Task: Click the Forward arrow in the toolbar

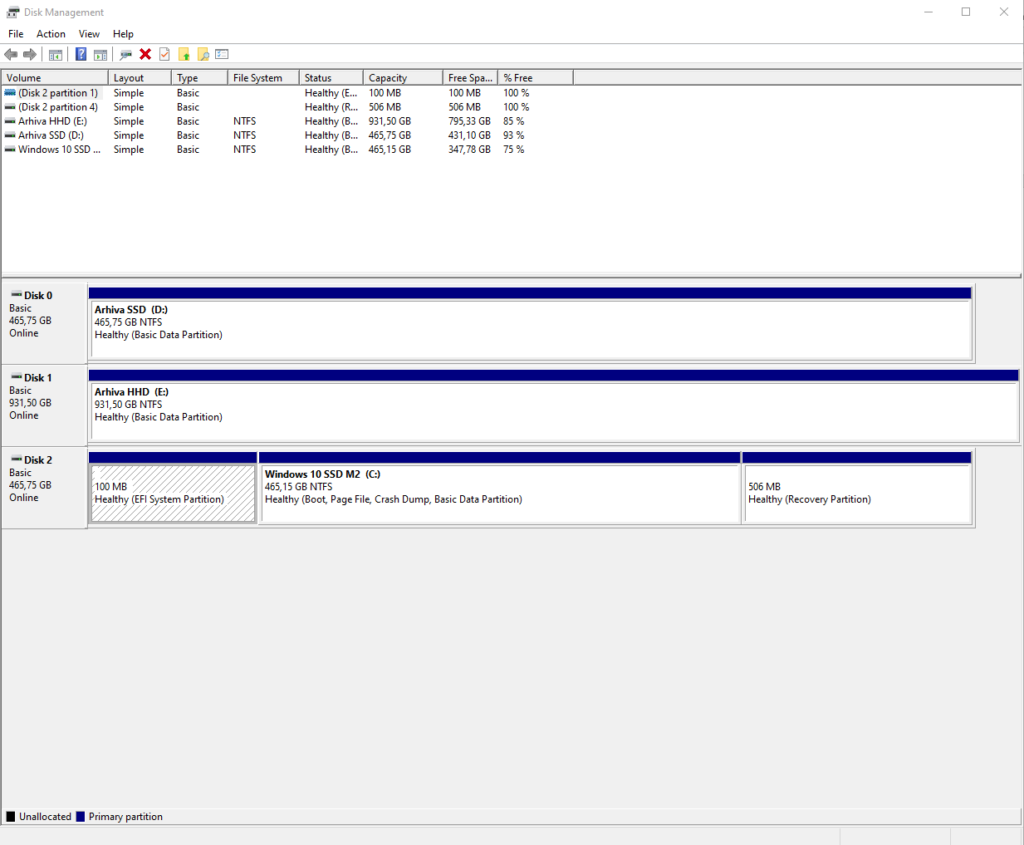Action: click(29, 54)
